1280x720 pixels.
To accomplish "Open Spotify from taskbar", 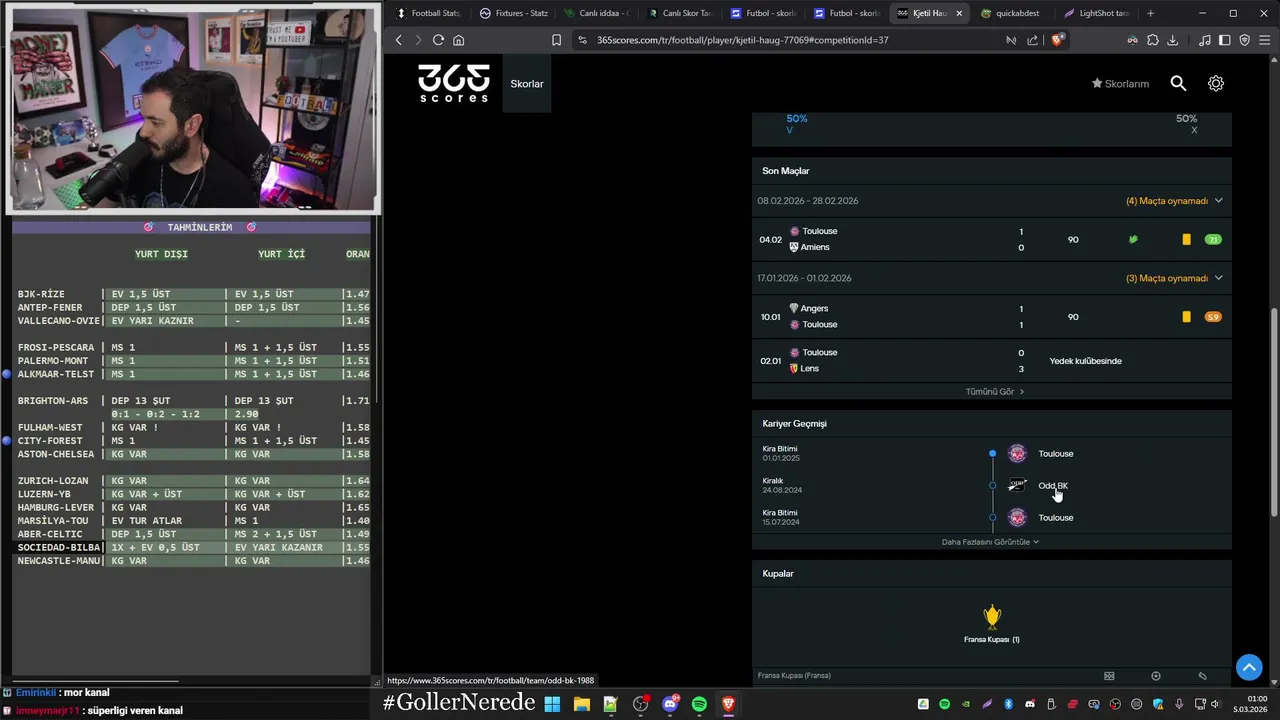I will pyautogui.click(x=699, y=704).
